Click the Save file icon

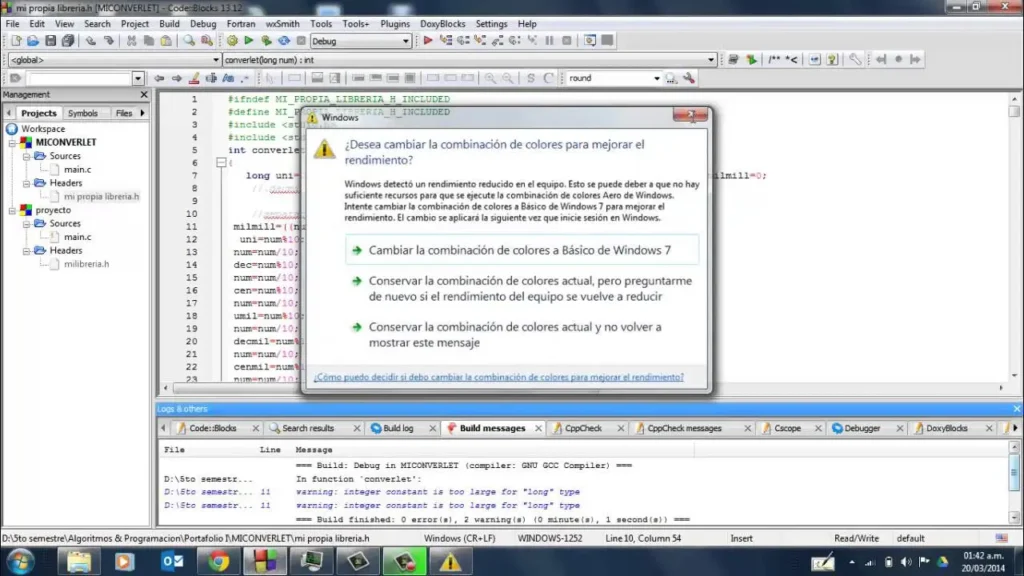point(51,41)
